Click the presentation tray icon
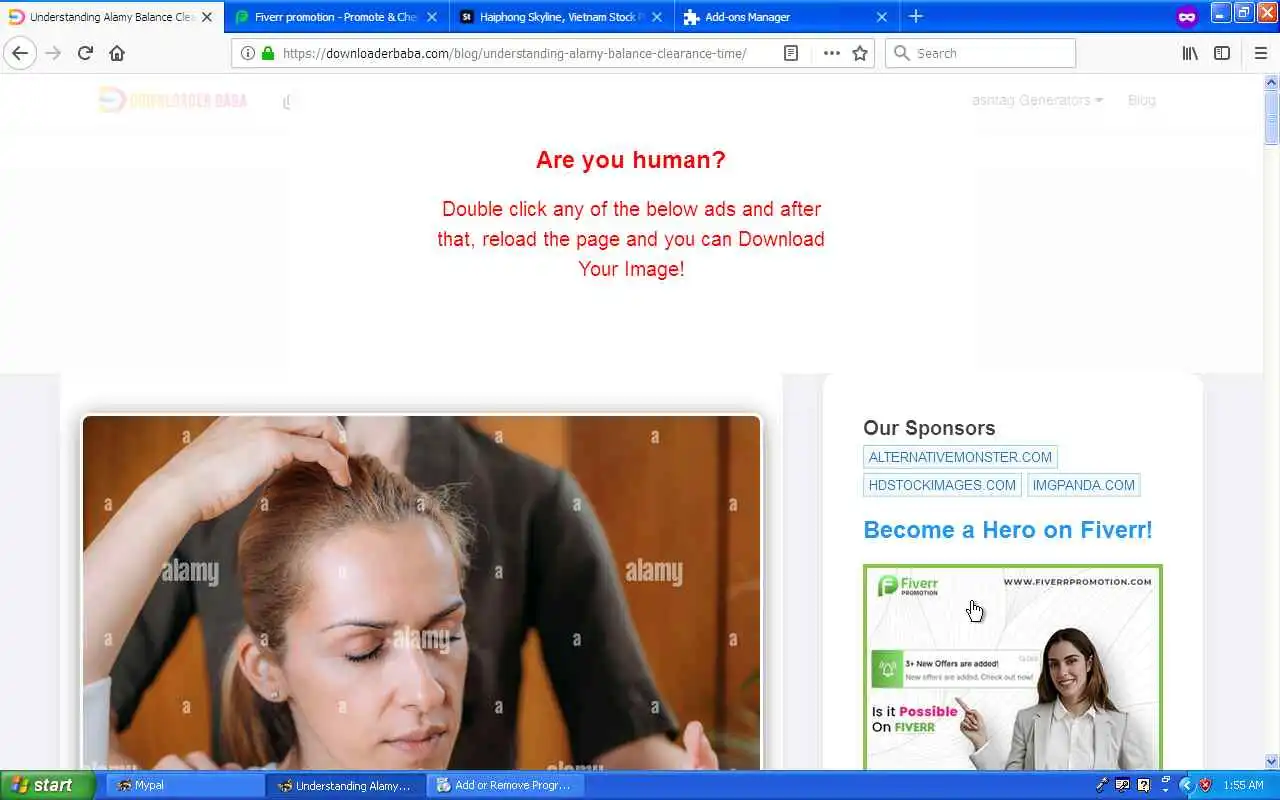1280x800 pixels. [1123, 785]
